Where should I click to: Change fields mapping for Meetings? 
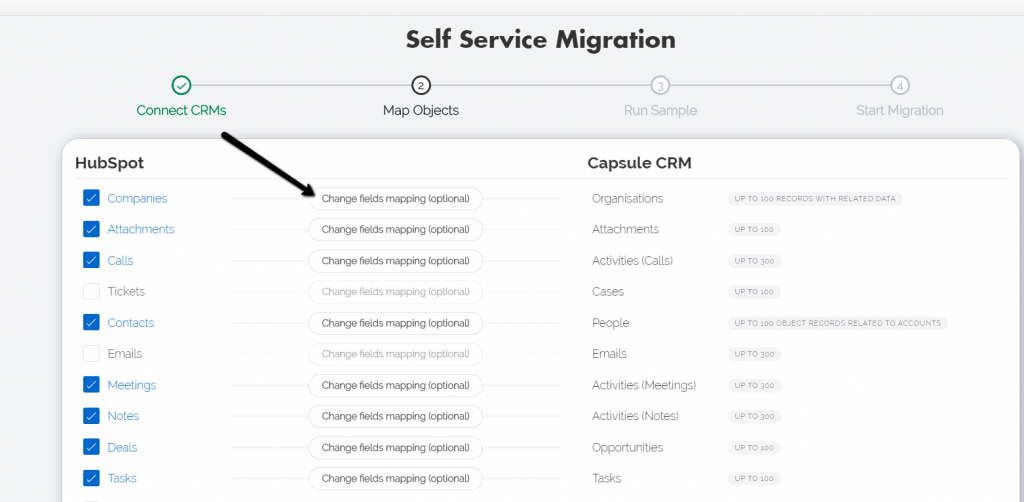(395, 386)
